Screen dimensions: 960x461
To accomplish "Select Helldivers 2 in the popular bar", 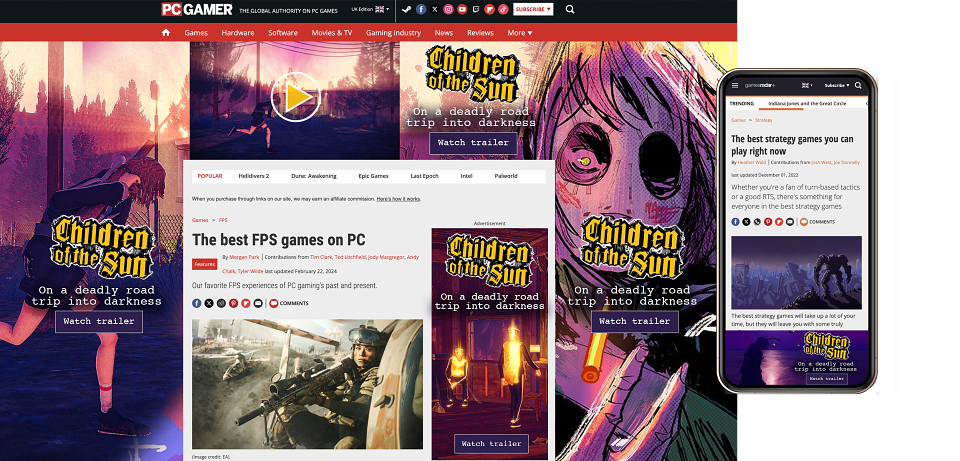I will click(x=253, y=176).
